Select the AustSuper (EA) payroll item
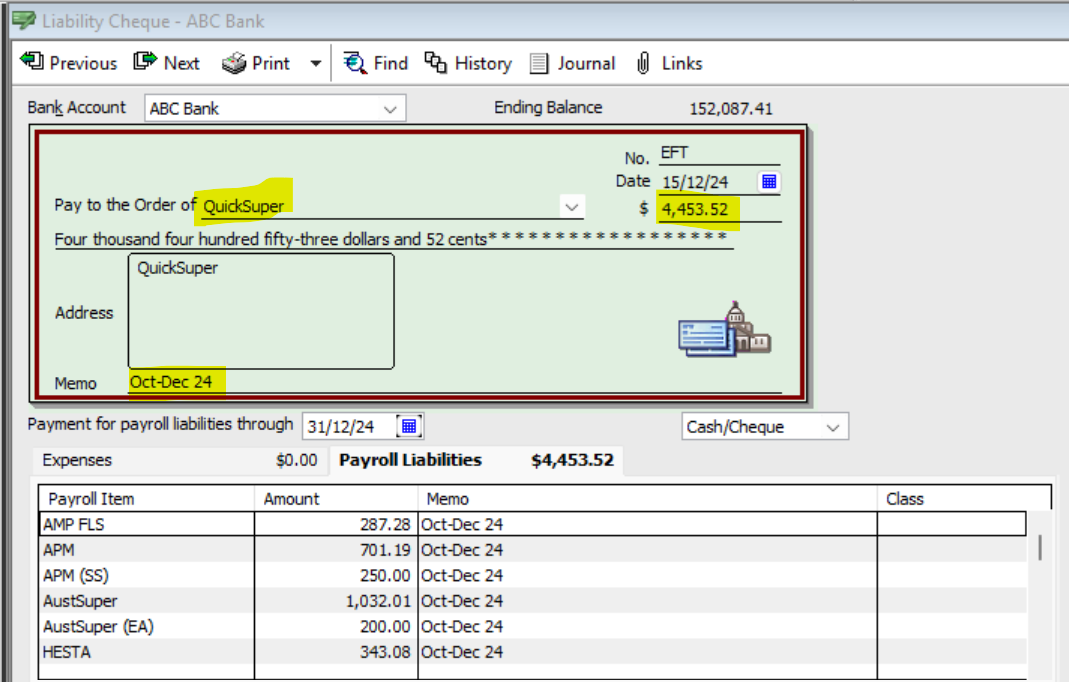This screenshot has height=682, width=1069. [147, 627]
